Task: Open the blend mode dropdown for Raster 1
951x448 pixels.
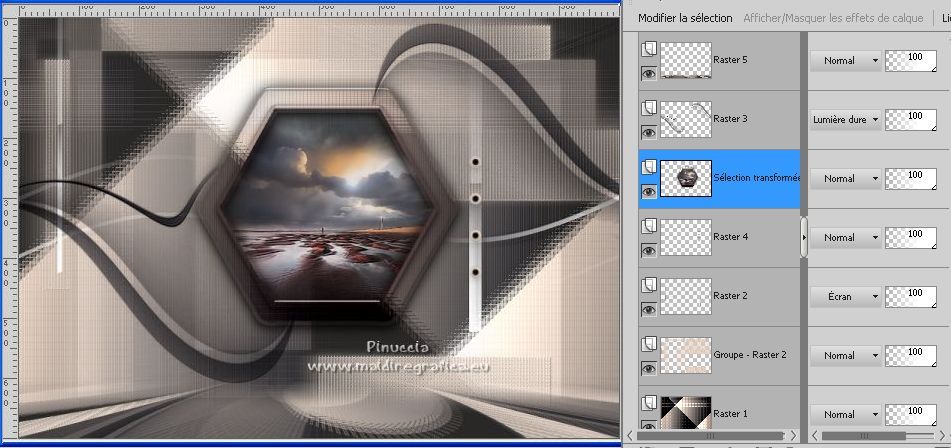Action: (845, 415)
